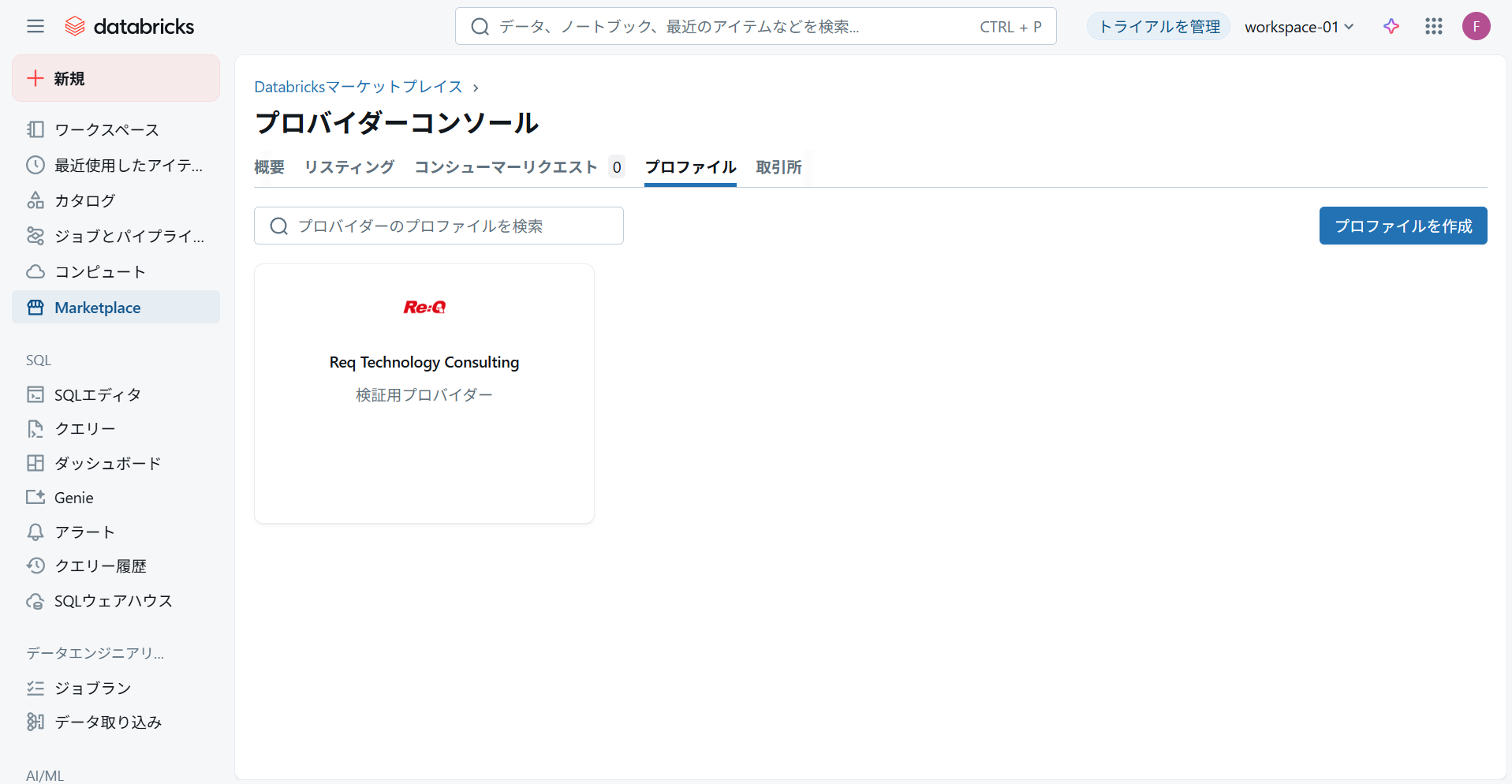Viewport: 1512px width, 784px height.
Task: Open Genie in the sidebar
Action: [73, 498]
